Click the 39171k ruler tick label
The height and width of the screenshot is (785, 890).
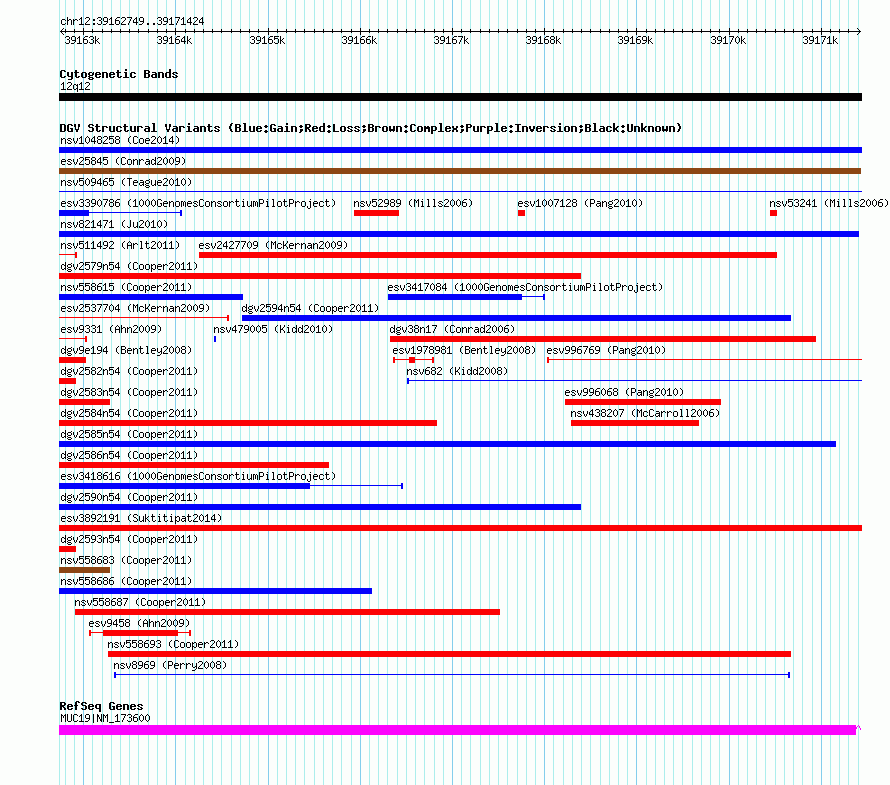point(820,40)
